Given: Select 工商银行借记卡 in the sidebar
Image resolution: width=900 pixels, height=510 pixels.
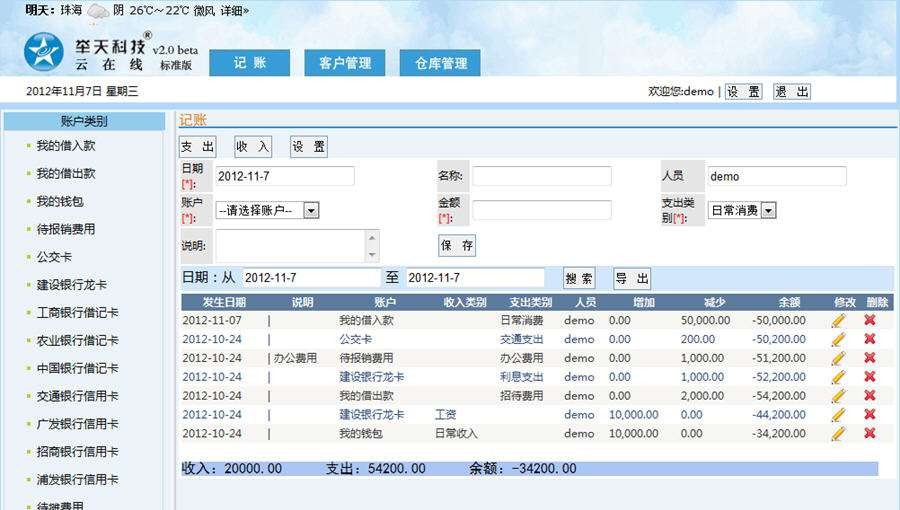Looking at the screenshot, I should [x=77, y=313].
